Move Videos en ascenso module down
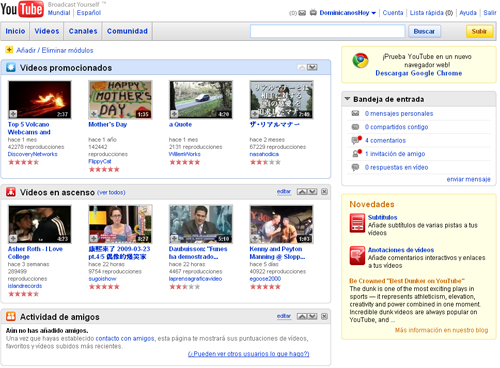This screenshot has height=368, width=500. 312,192
